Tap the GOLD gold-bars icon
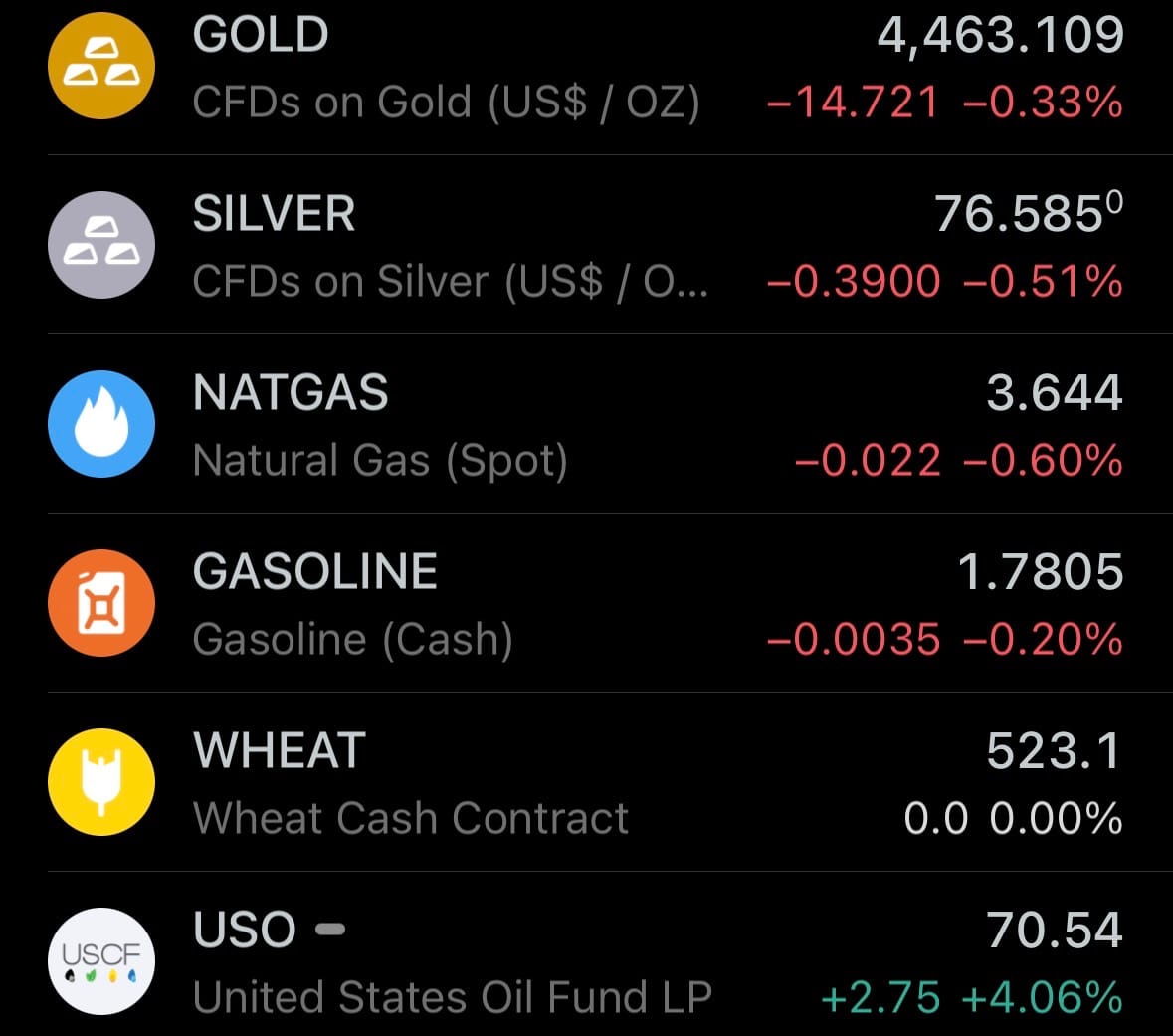This screenshot has height=1036, width=1173. [x=101, y=66]
